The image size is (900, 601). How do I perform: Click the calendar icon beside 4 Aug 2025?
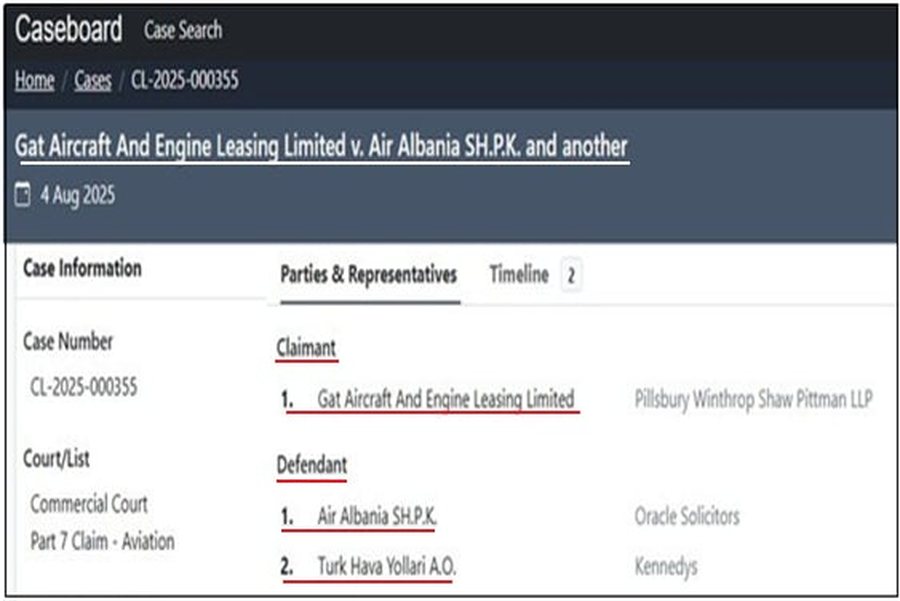[x=23, y=196]
